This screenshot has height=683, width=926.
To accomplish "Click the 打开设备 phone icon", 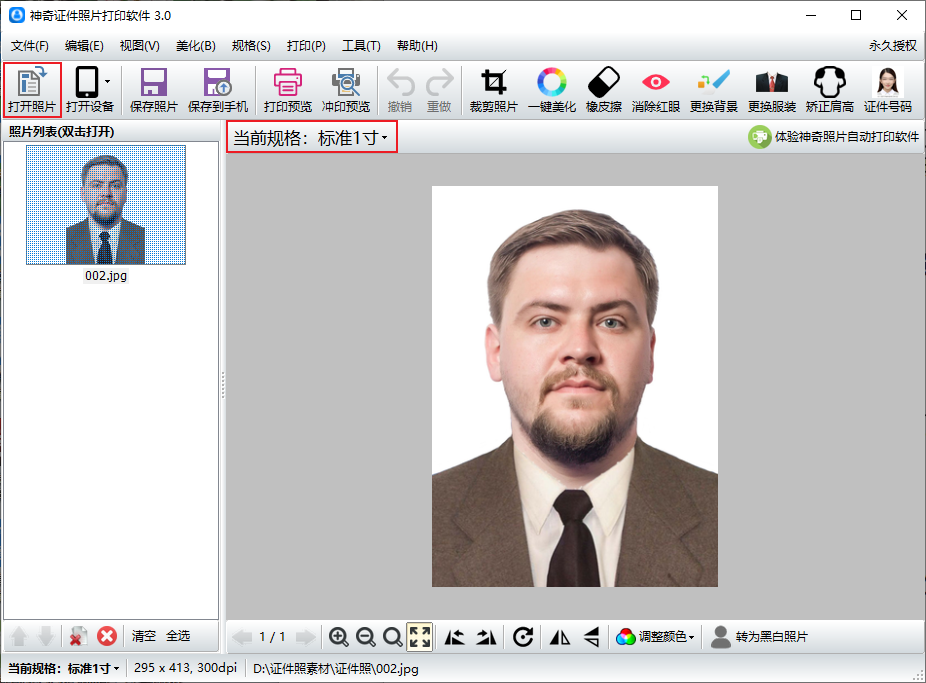I will (87, 82).
